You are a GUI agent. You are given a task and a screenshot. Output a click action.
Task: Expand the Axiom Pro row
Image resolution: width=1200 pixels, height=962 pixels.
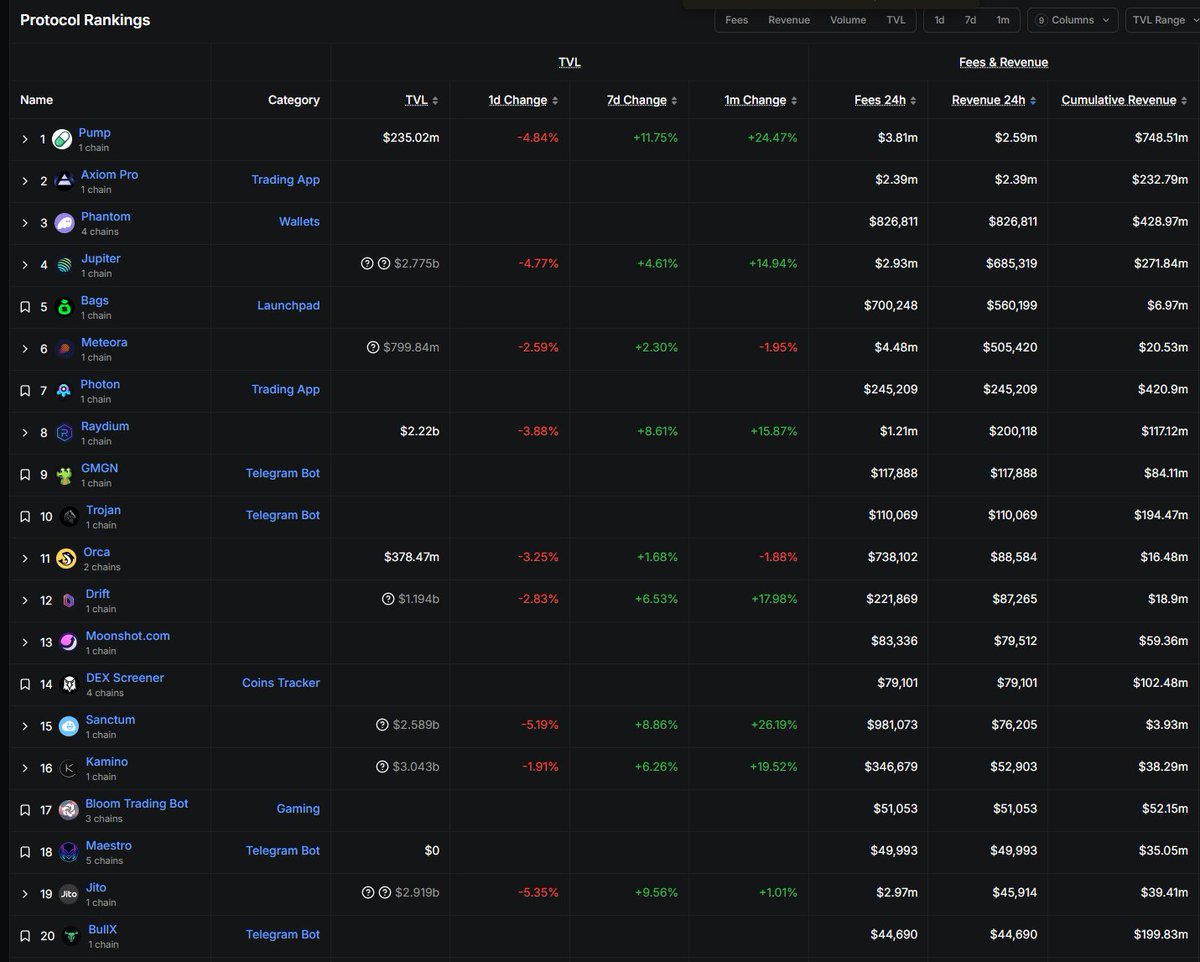point(25,181)
